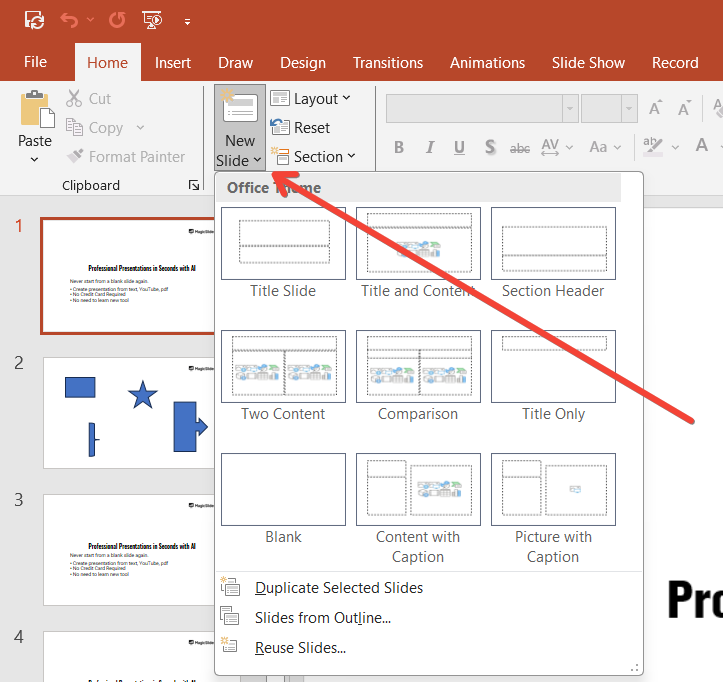Pick the Two Content layout thumbnail
The image size is (723, 682).
click(x=283, y=366)
